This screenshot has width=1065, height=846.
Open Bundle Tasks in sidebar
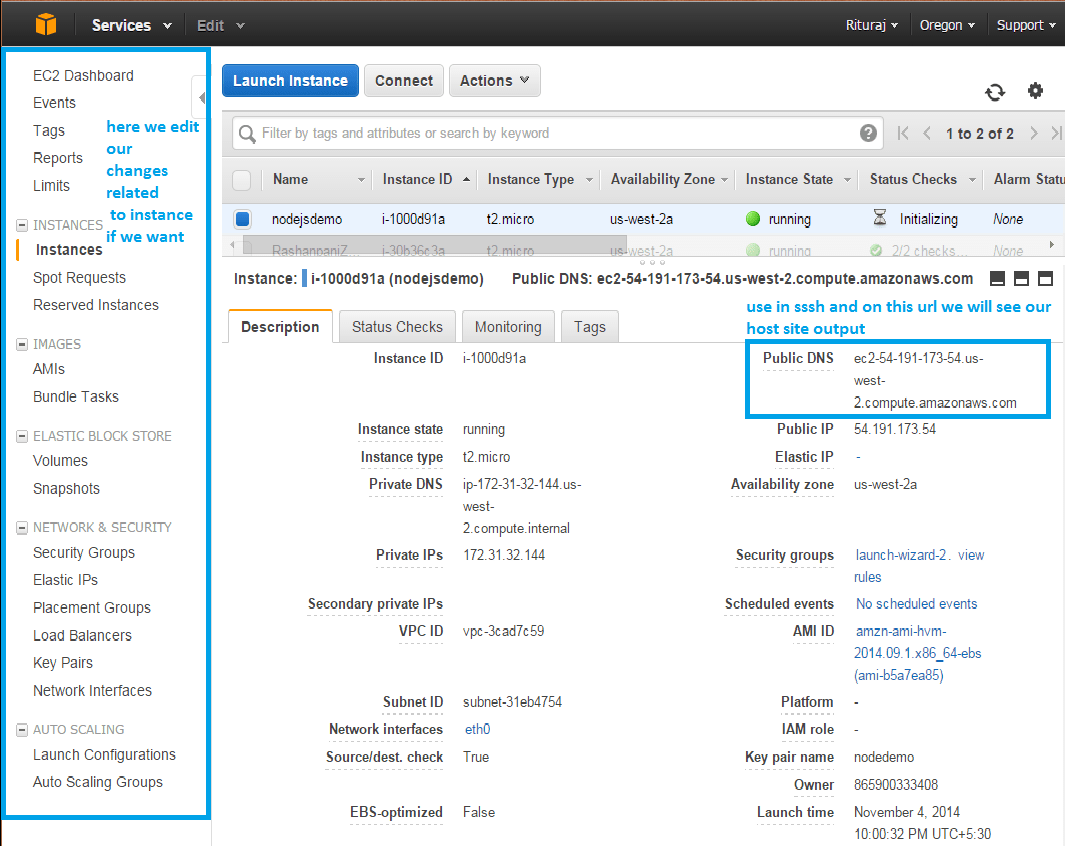75,397
